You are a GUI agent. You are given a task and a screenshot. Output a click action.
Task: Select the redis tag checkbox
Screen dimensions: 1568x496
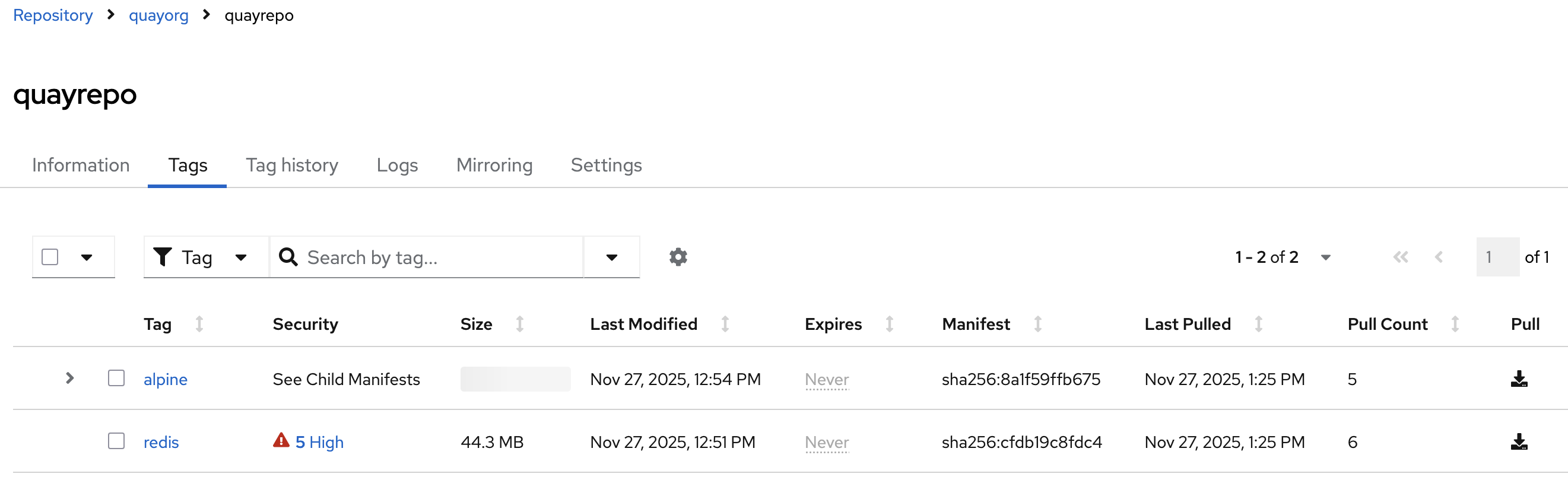click(116, 441)
